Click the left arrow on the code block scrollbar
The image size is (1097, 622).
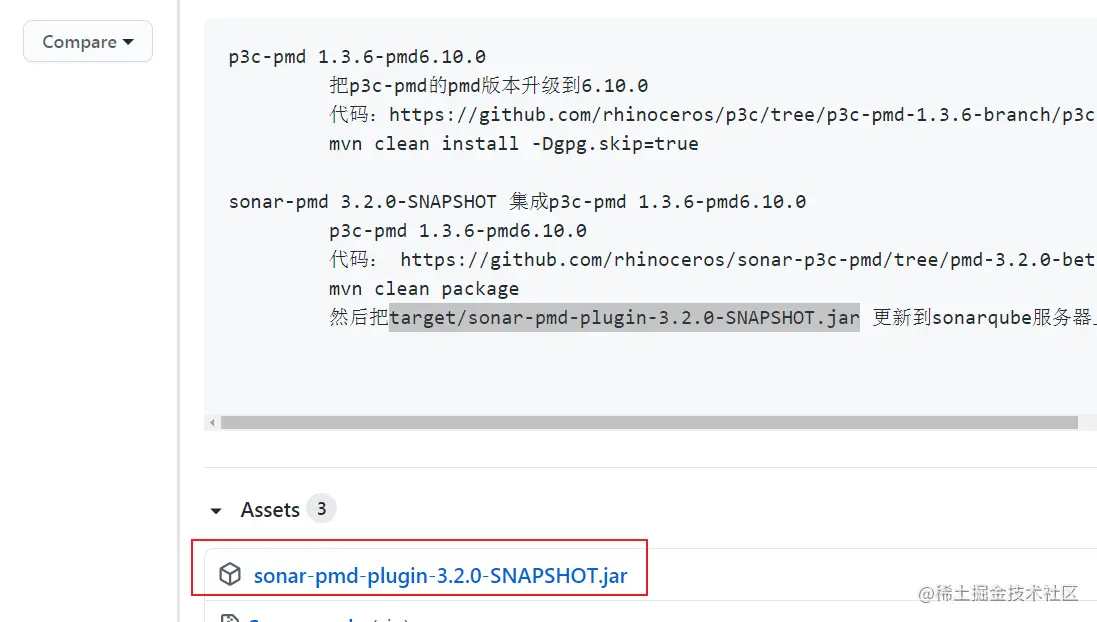210,422
